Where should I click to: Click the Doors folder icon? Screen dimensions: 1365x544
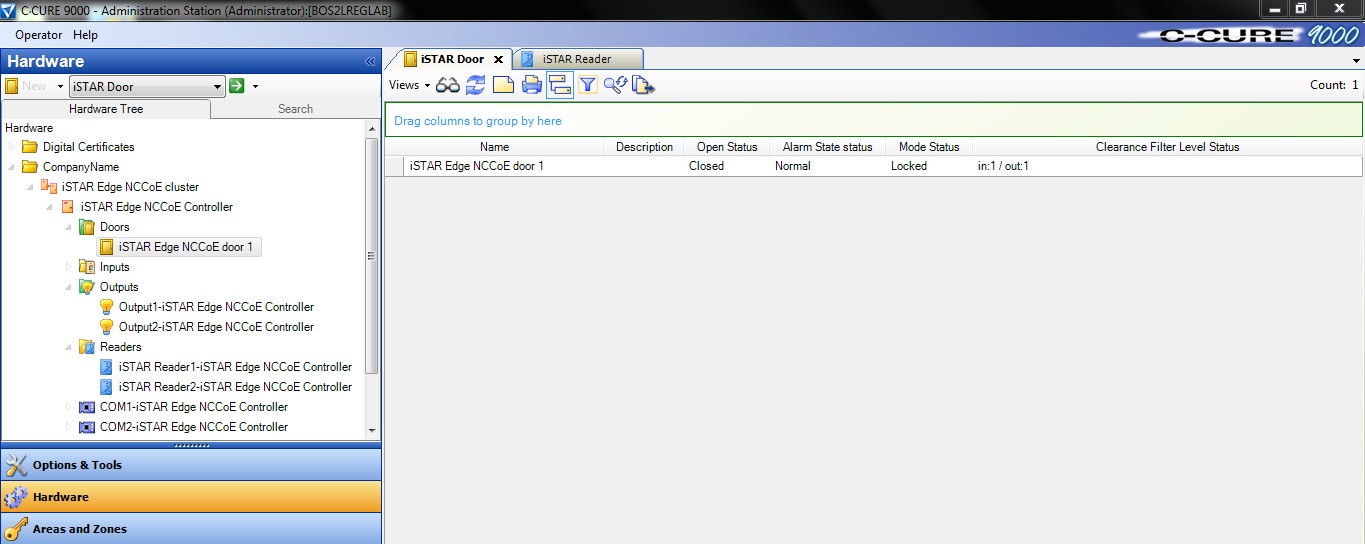pos(87,227)
